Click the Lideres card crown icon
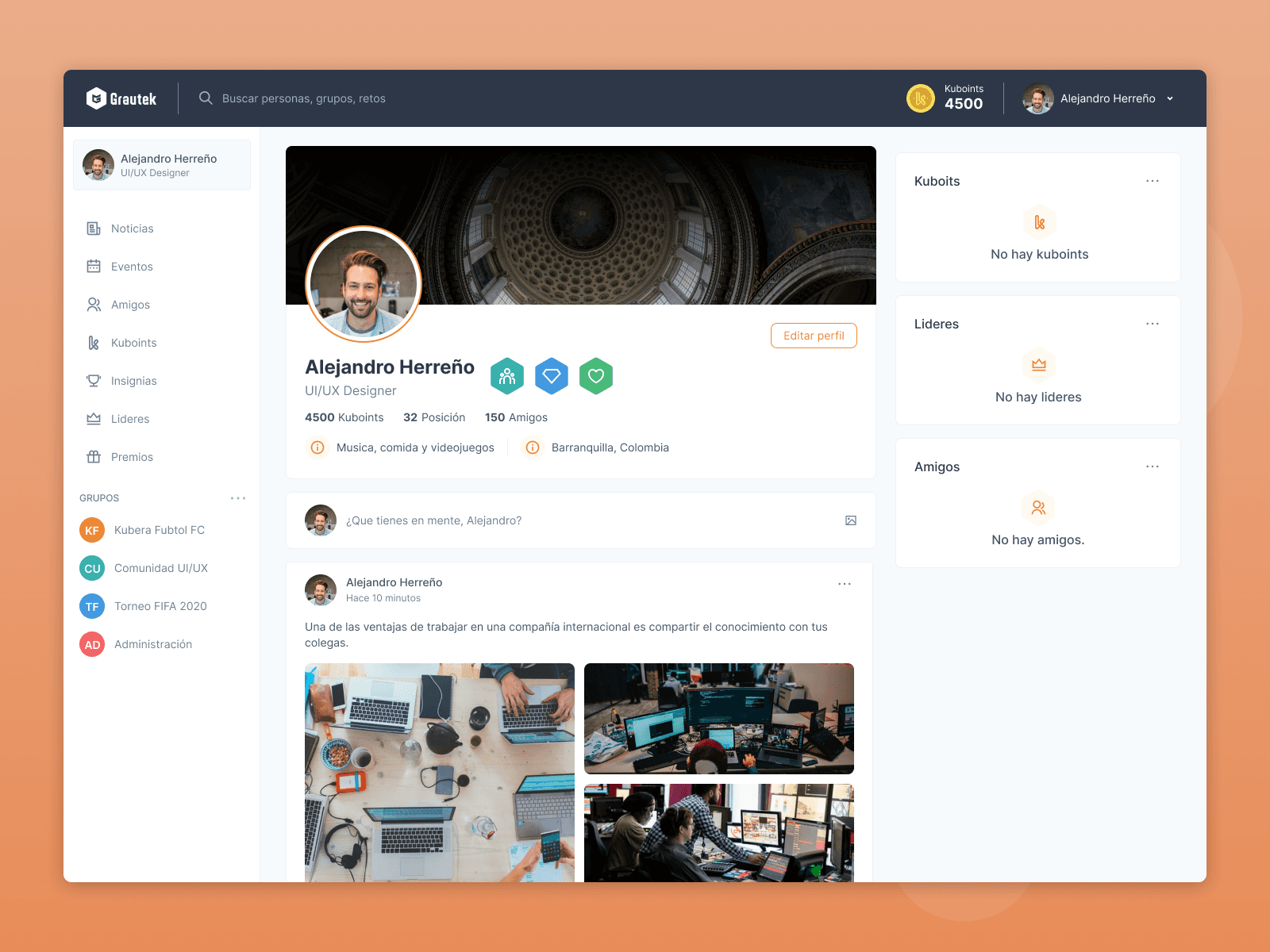1270x952 pixels. click(x=1039, y=365)
